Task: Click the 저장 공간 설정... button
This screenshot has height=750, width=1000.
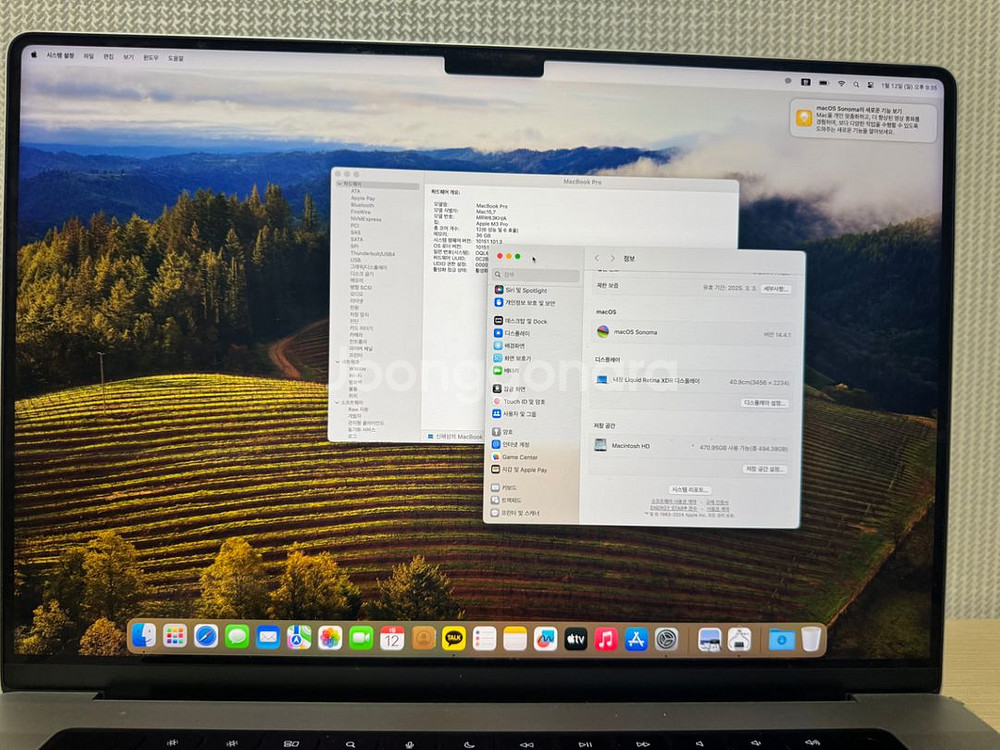Action: coord(764,469)
